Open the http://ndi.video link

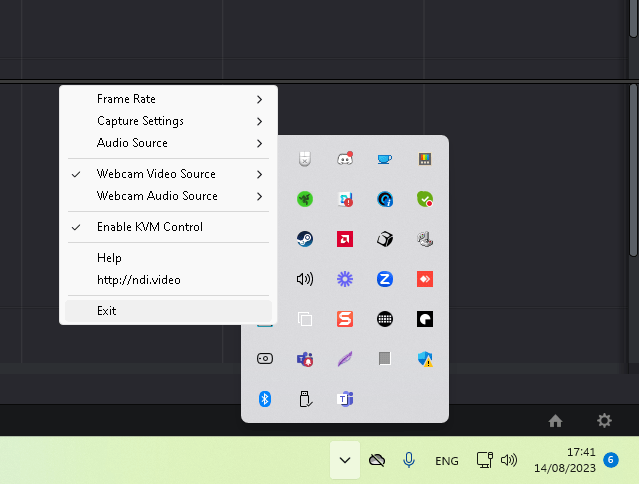(168, 280)
